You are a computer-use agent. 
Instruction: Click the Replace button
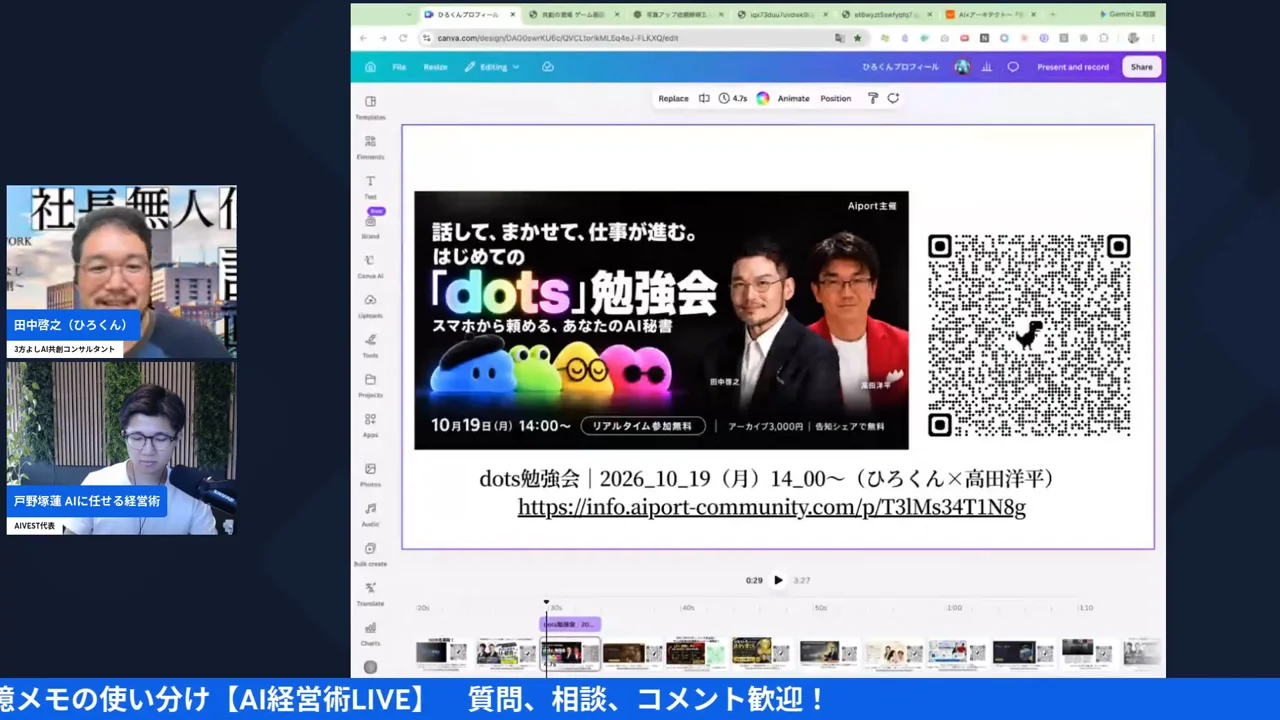[x=673, y=98]
